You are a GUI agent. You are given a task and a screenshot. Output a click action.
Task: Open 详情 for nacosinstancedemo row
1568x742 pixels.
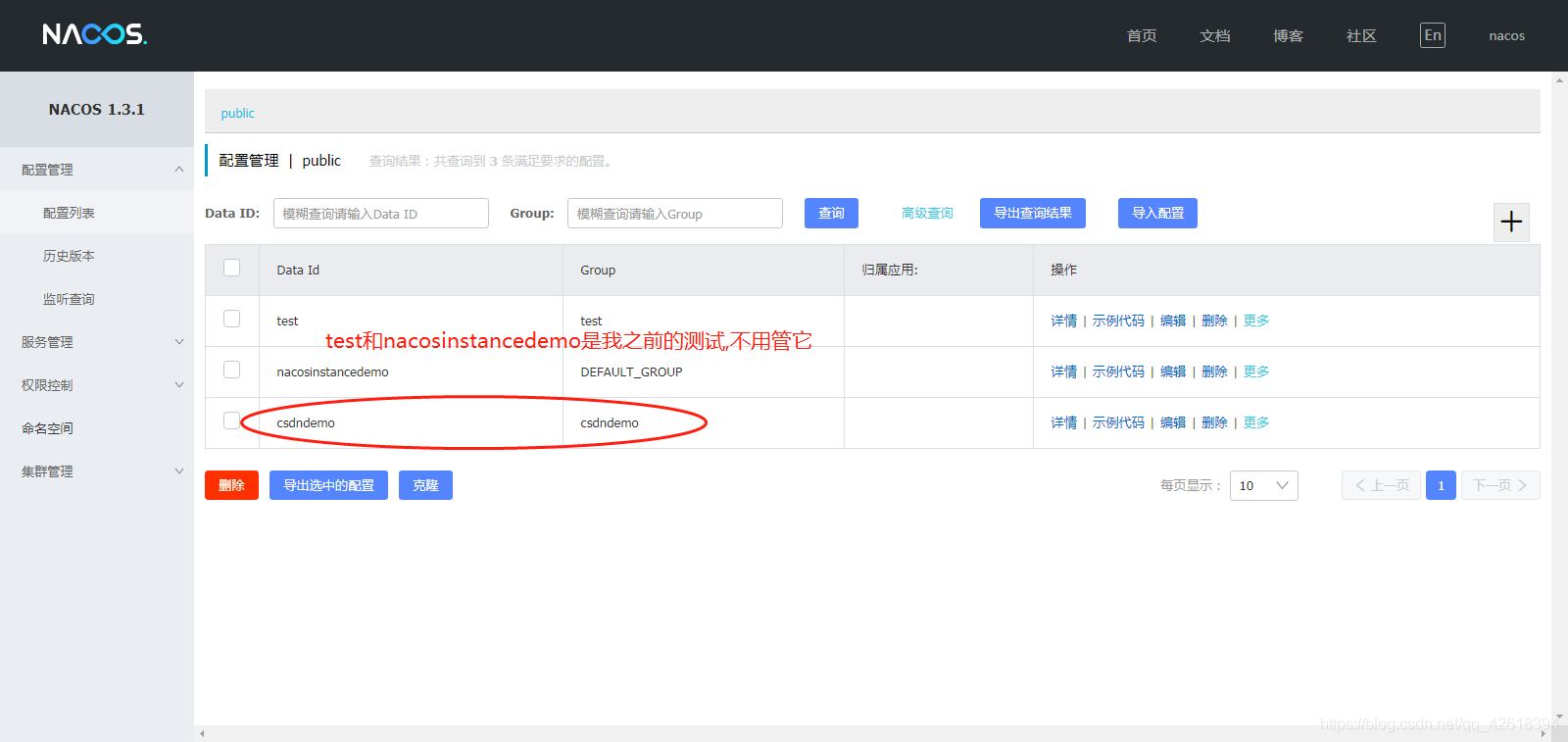tap(1063, 371)
